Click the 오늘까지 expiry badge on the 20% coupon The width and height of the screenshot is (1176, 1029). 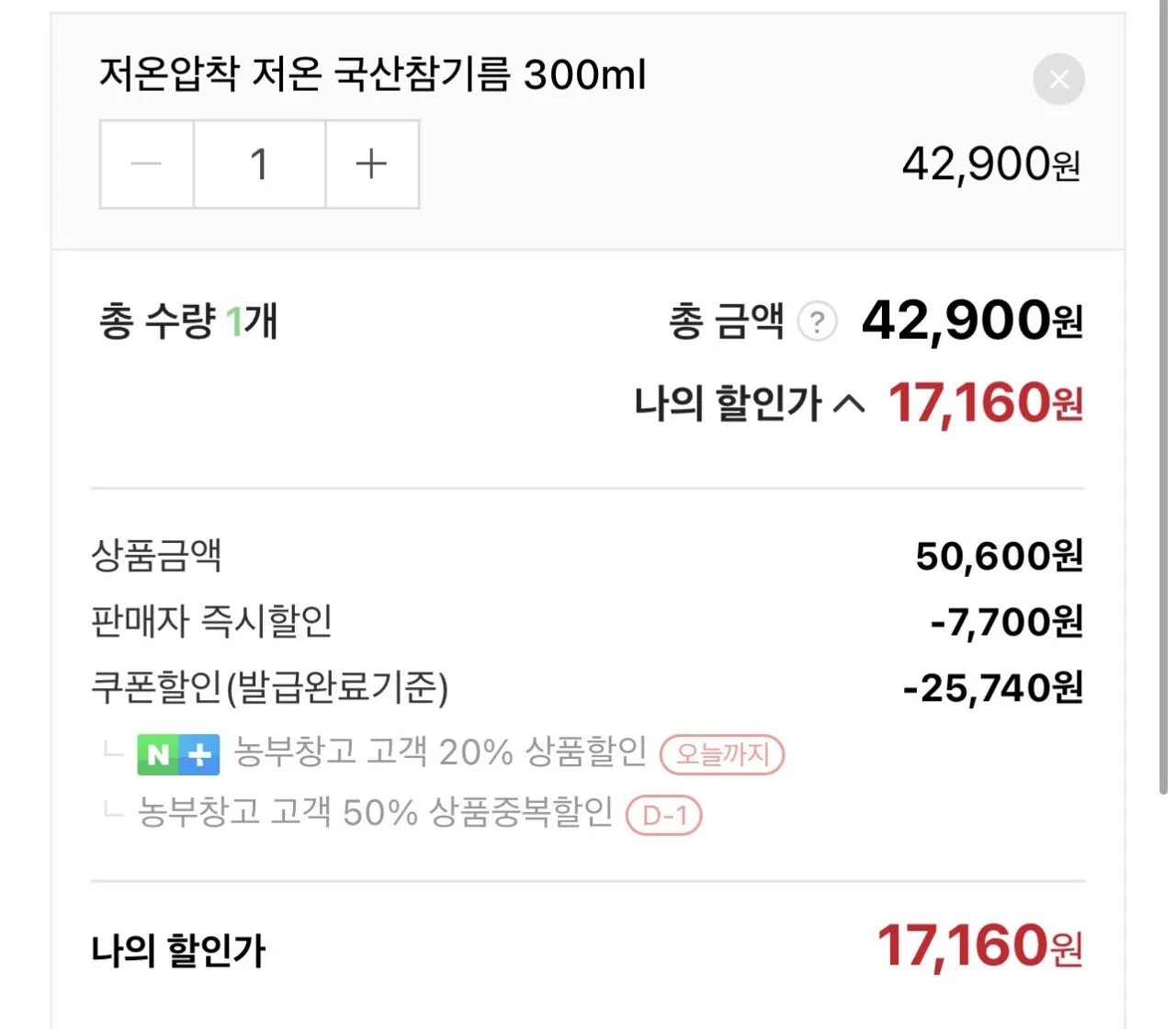pos(722,754)
